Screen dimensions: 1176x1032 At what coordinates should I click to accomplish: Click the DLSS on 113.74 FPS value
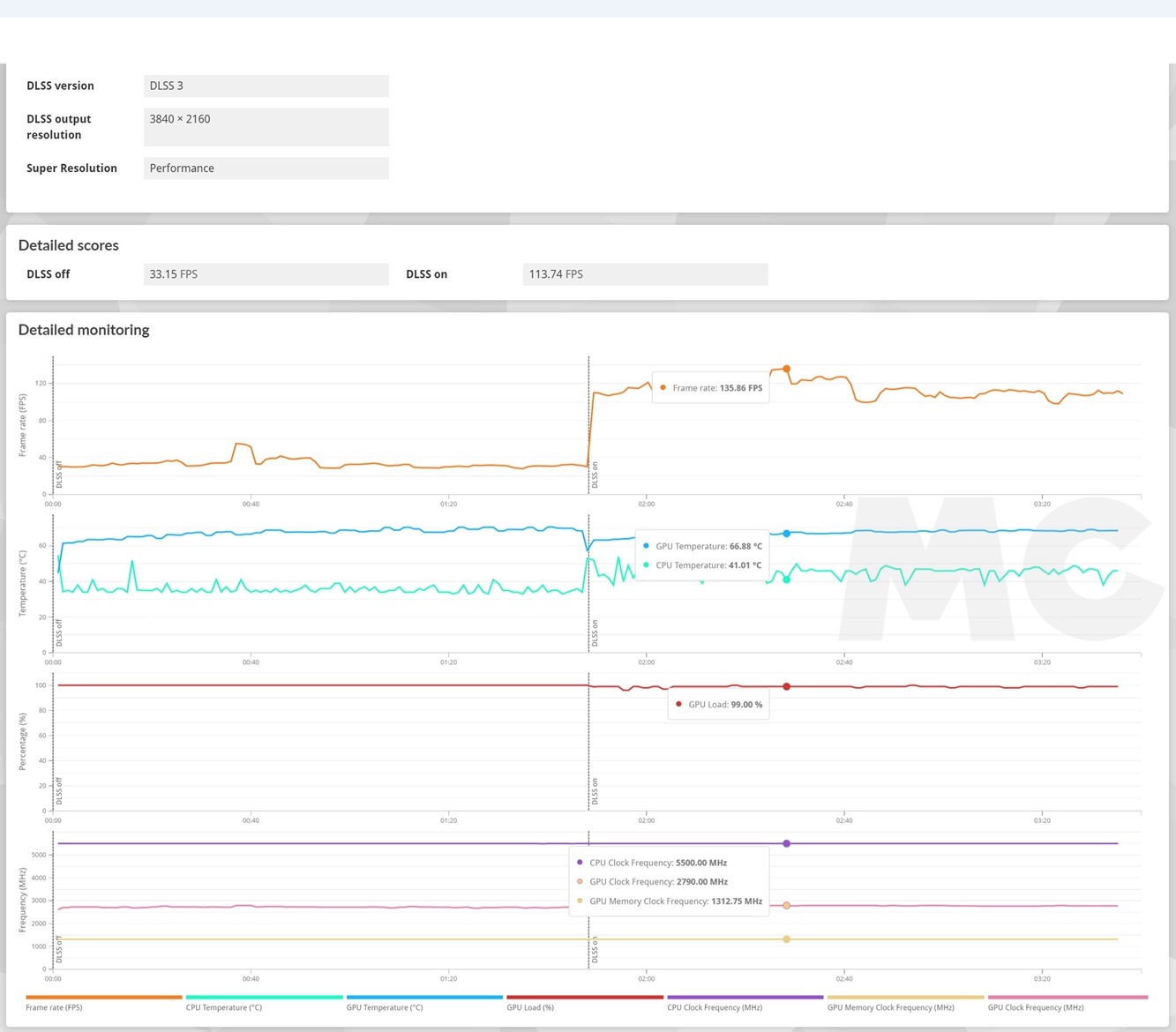tap(645, 274)
